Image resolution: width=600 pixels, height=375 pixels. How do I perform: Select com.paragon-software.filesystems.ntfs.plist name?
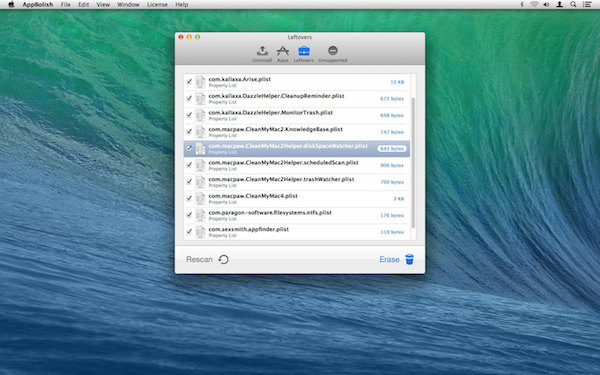[x=270, y=212]
